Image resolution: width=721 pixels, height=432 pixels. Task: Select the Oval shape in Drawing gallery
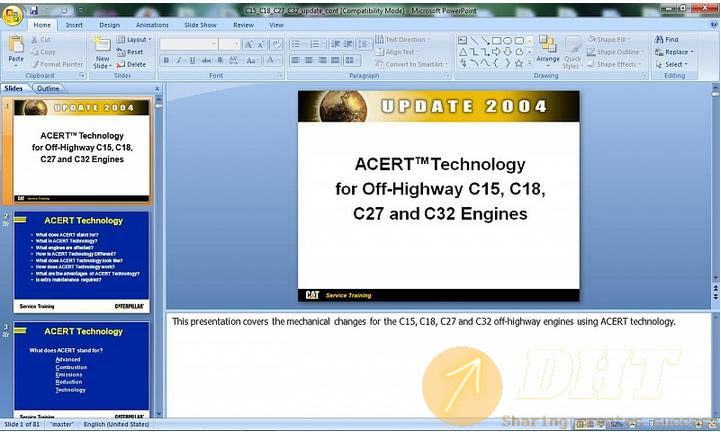[x=507, y=40]
